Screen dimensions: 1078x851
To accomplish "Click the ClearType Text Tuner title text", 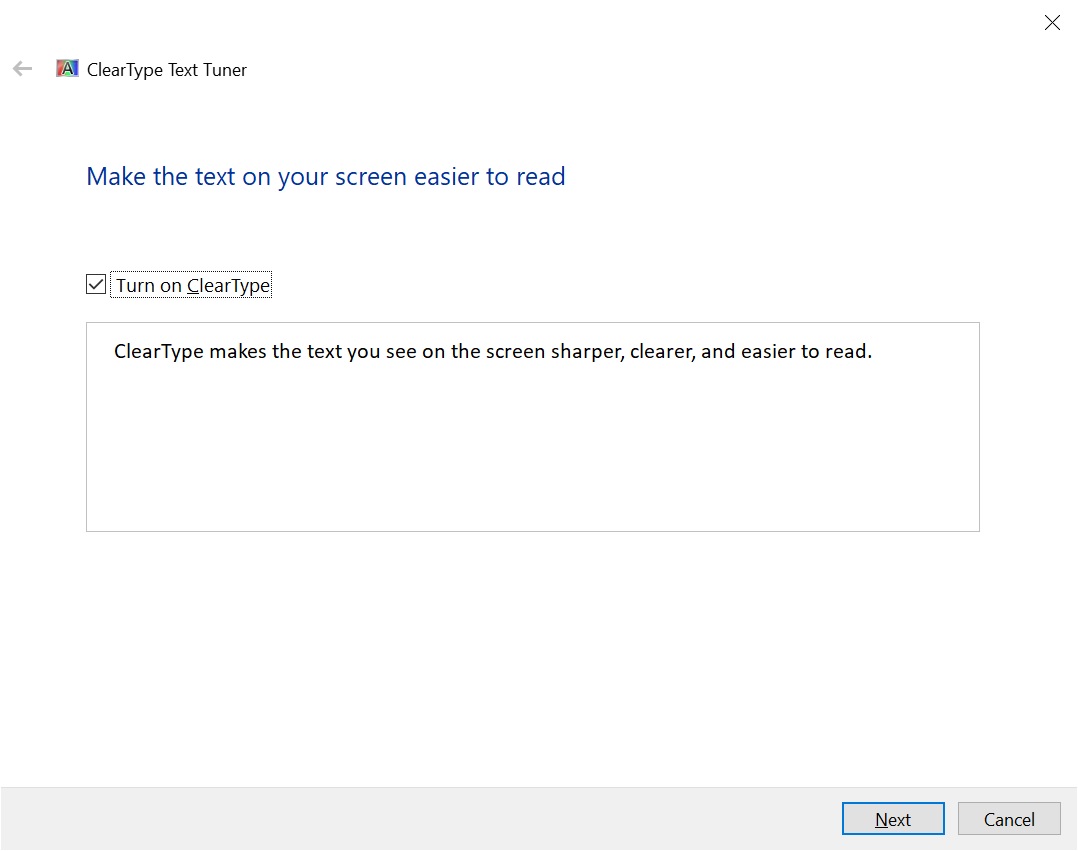I will pos(166,70).
